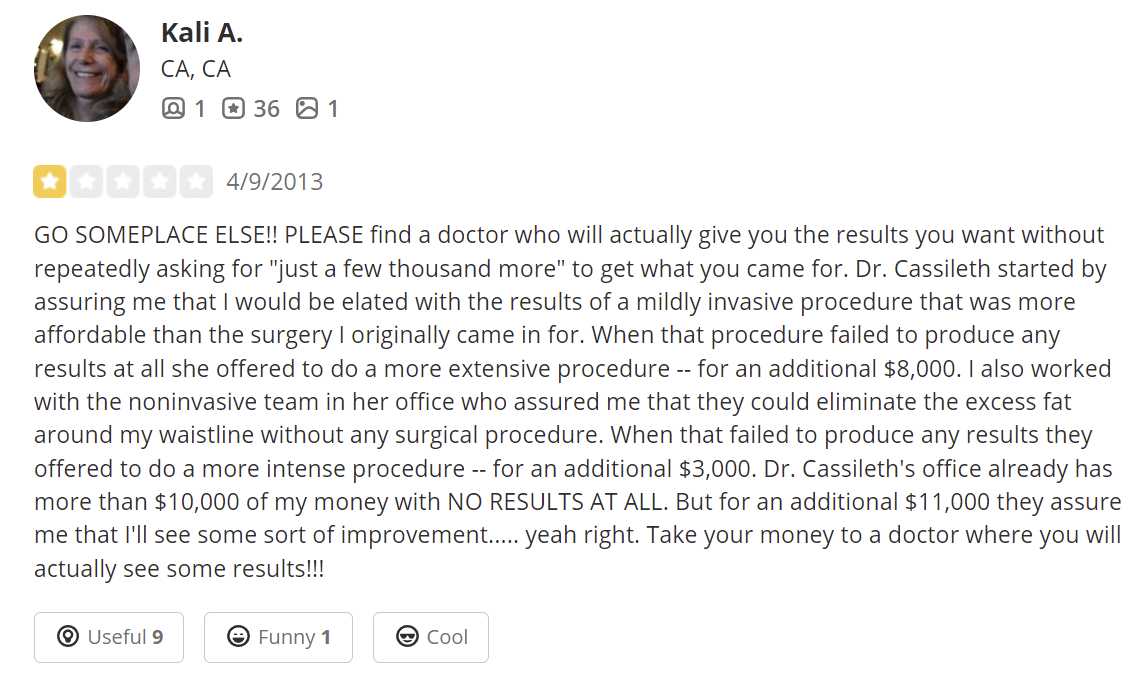1132x683 pixels.
Task: Click the filled yellow first rating star
Action: (x=49, y=181)
